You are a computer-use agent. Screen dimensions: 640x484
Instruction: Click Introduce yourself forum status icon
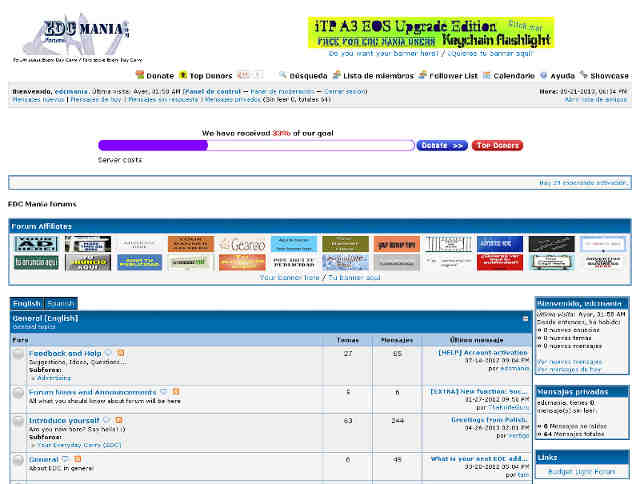[x=18, y=421]
